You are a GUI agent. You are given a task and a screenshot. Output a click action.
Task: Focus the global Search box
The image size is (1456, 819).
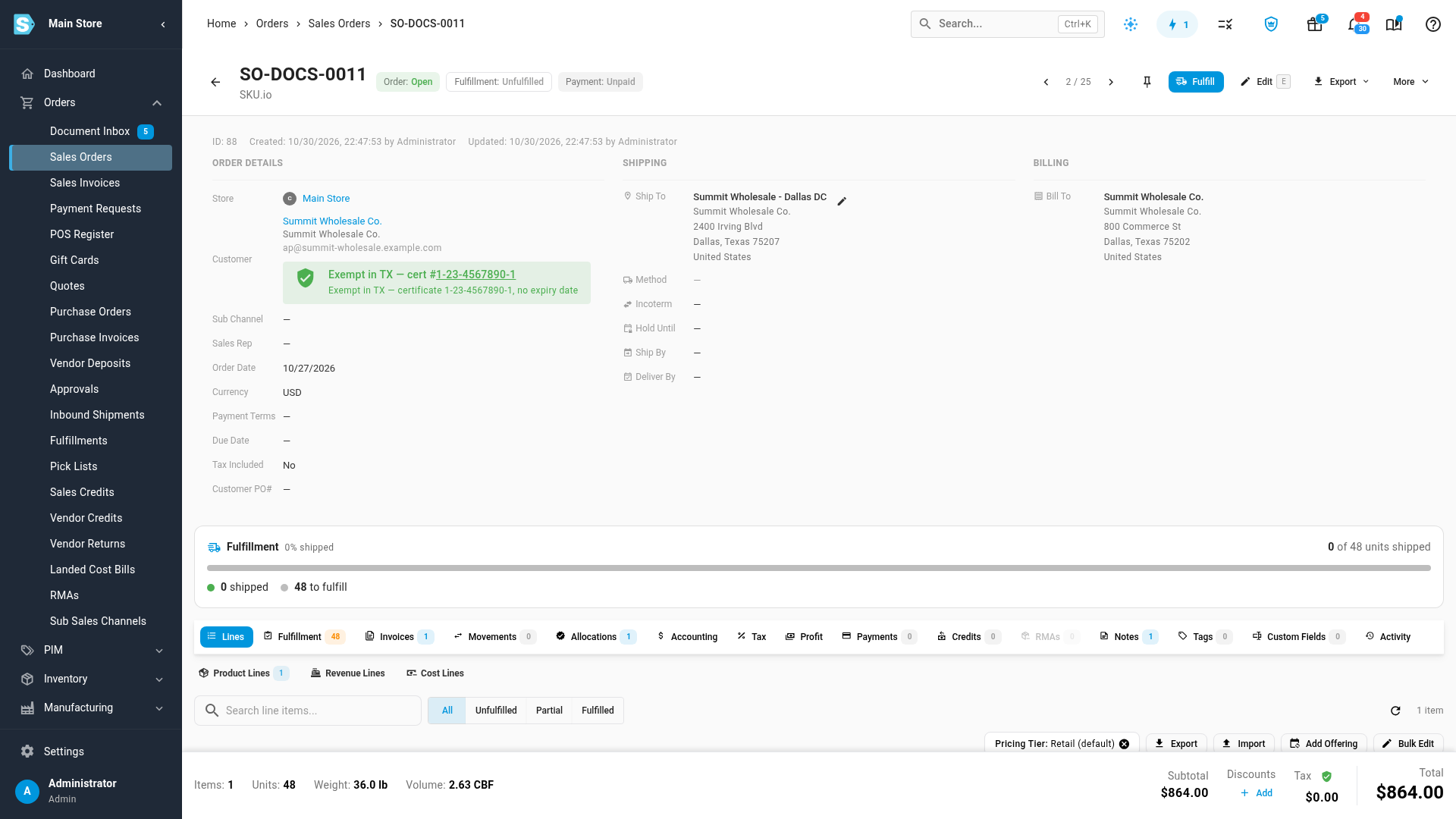click(x=1007, y=24)
